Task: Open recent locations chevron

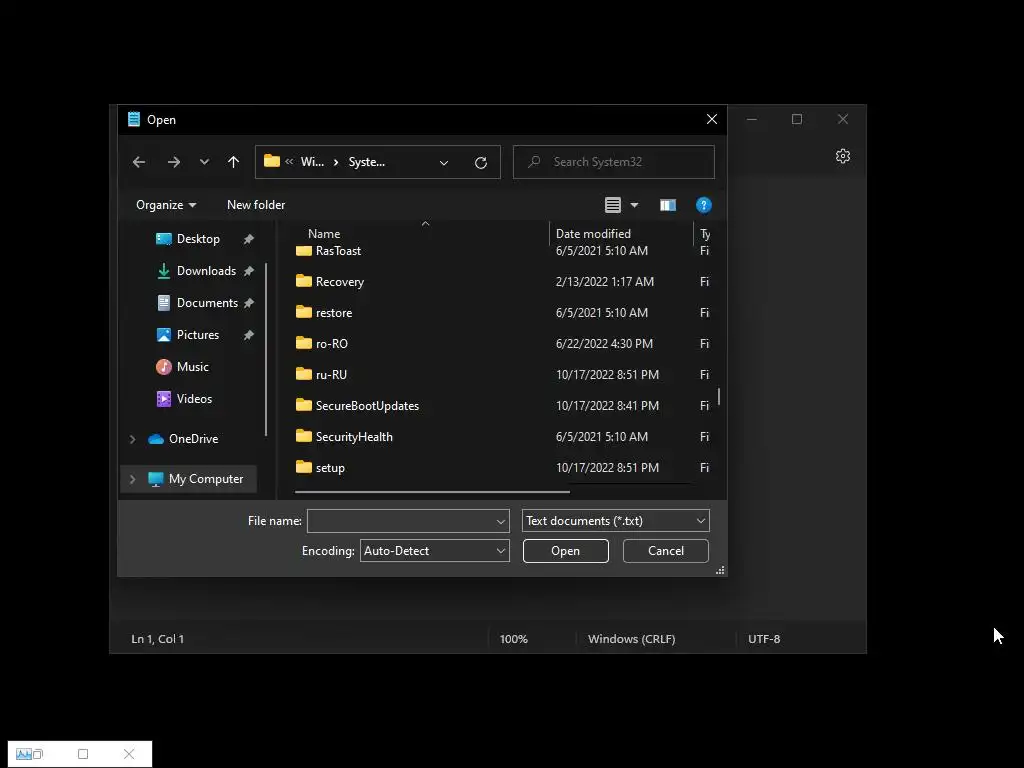Action: (204, 162)
